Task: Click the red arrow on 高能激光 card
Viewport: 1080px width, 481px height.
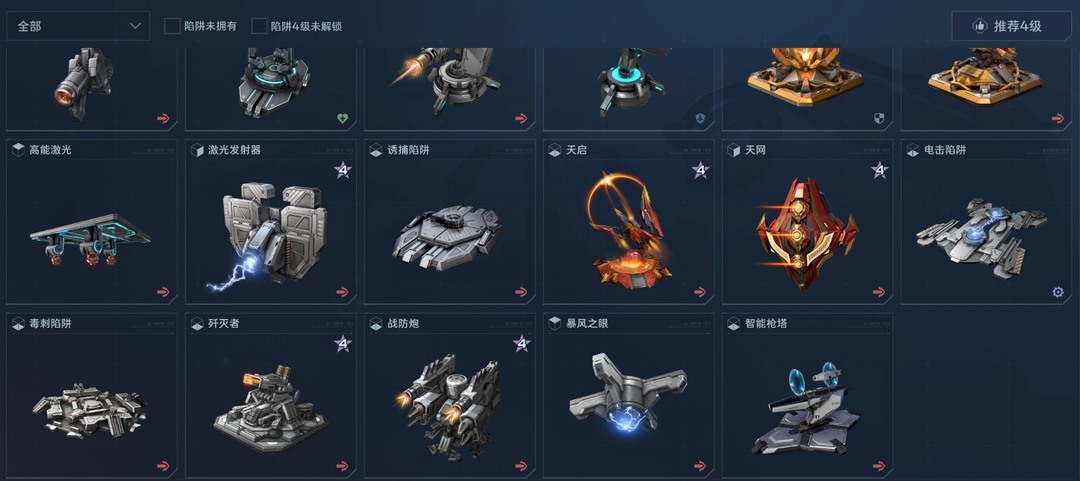Action: point(163,292)
